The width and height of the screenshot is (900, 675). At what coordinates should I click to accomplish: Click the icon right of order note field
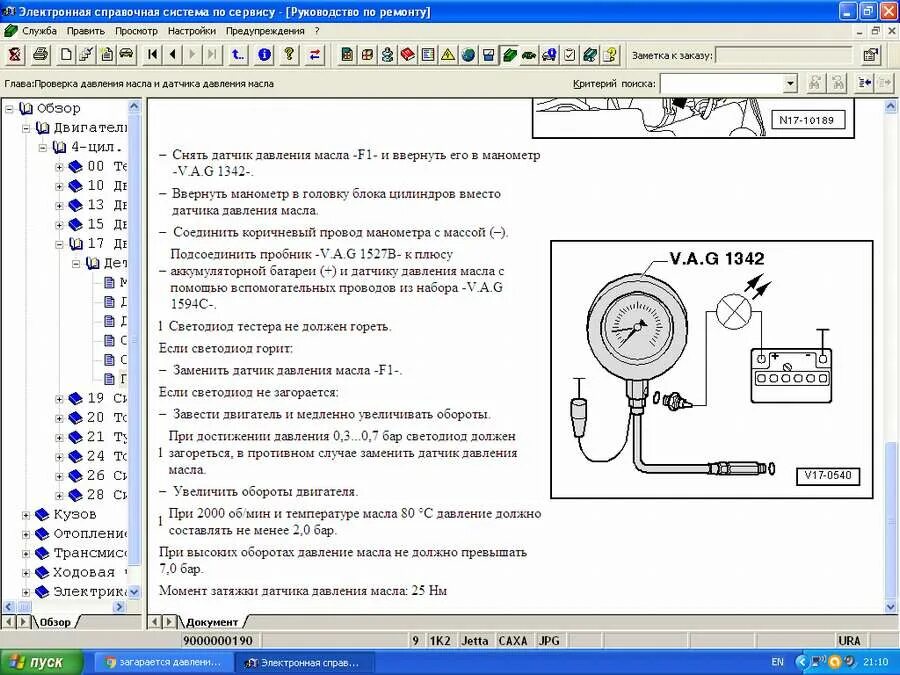(871, 55)
